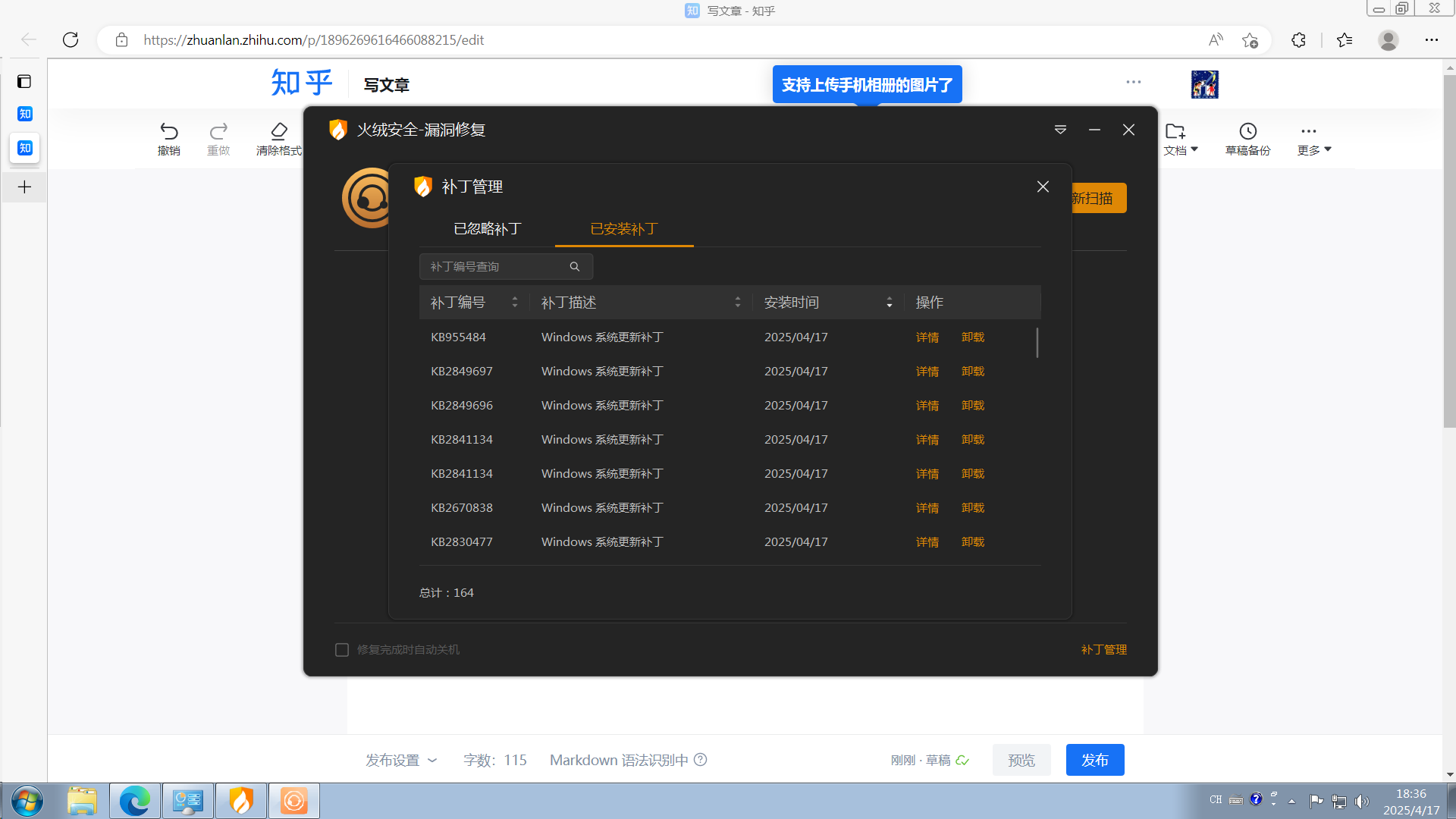The height and width of the screenshot is (819, 1456).
Task: Click the network signal icon in 火绒安全 title bar
Action: pos(1059,130)
